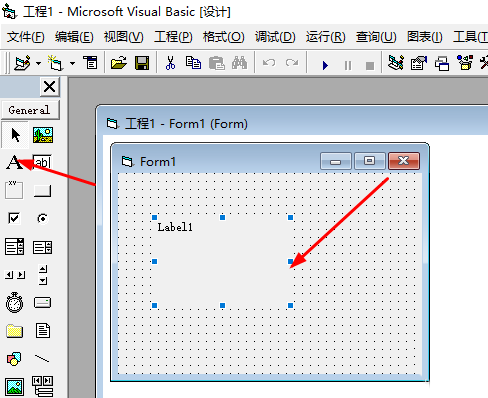
Task: Open the 图表(I) menu
Action: coord(425,37)
